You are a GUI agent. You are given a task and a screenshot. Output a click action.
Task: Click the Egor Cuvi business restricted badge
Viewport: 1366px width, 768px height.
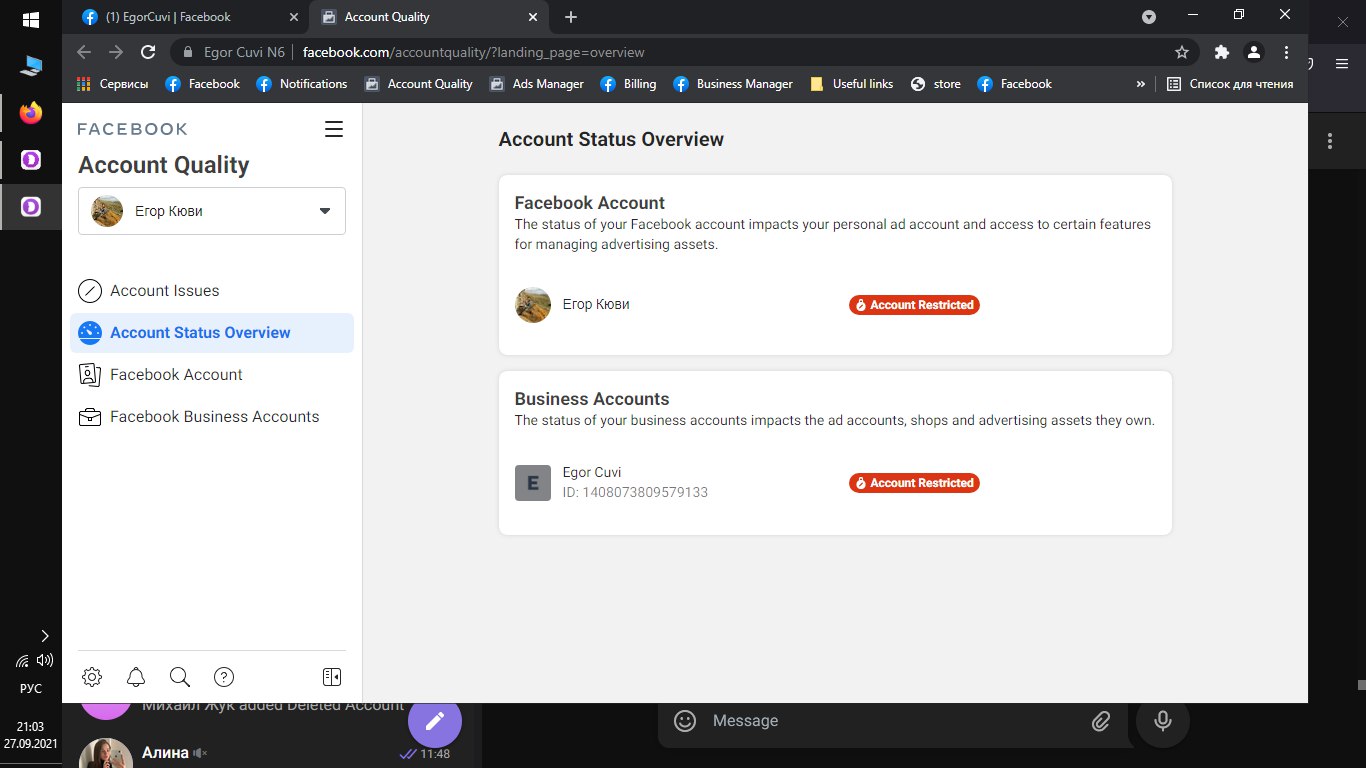tap(914, 483)
